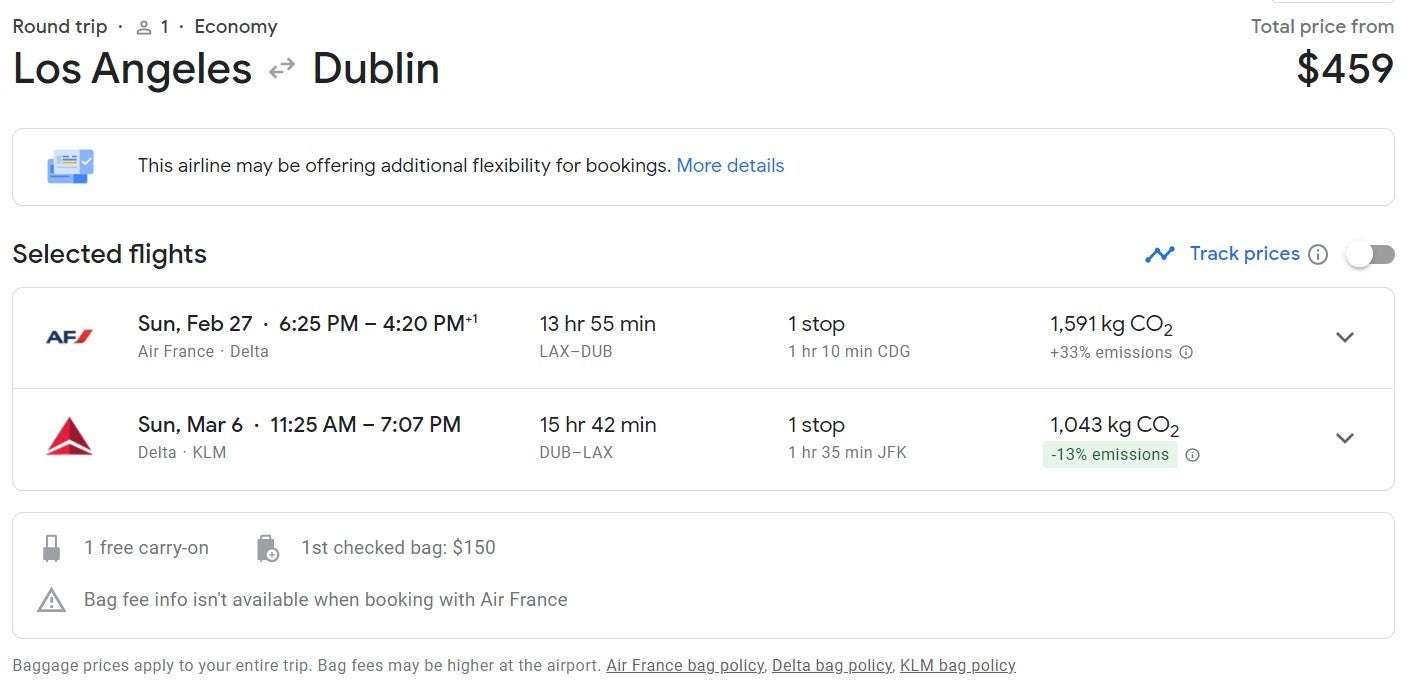The image size is (1411, 691).
Task: Open the Air France bag policy link
Action: (x=685, y=666)
